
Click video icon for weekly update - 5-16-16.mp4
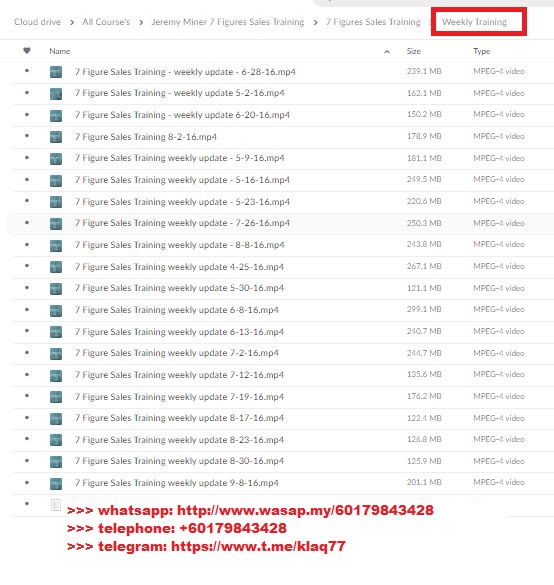coord(56,181)
